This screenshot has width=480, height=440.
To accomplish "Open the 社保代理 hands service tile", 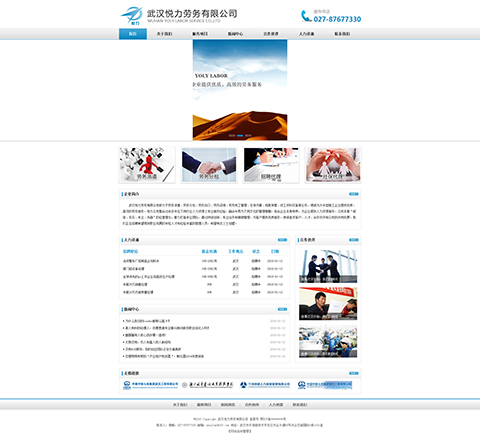I will (333, 165).
